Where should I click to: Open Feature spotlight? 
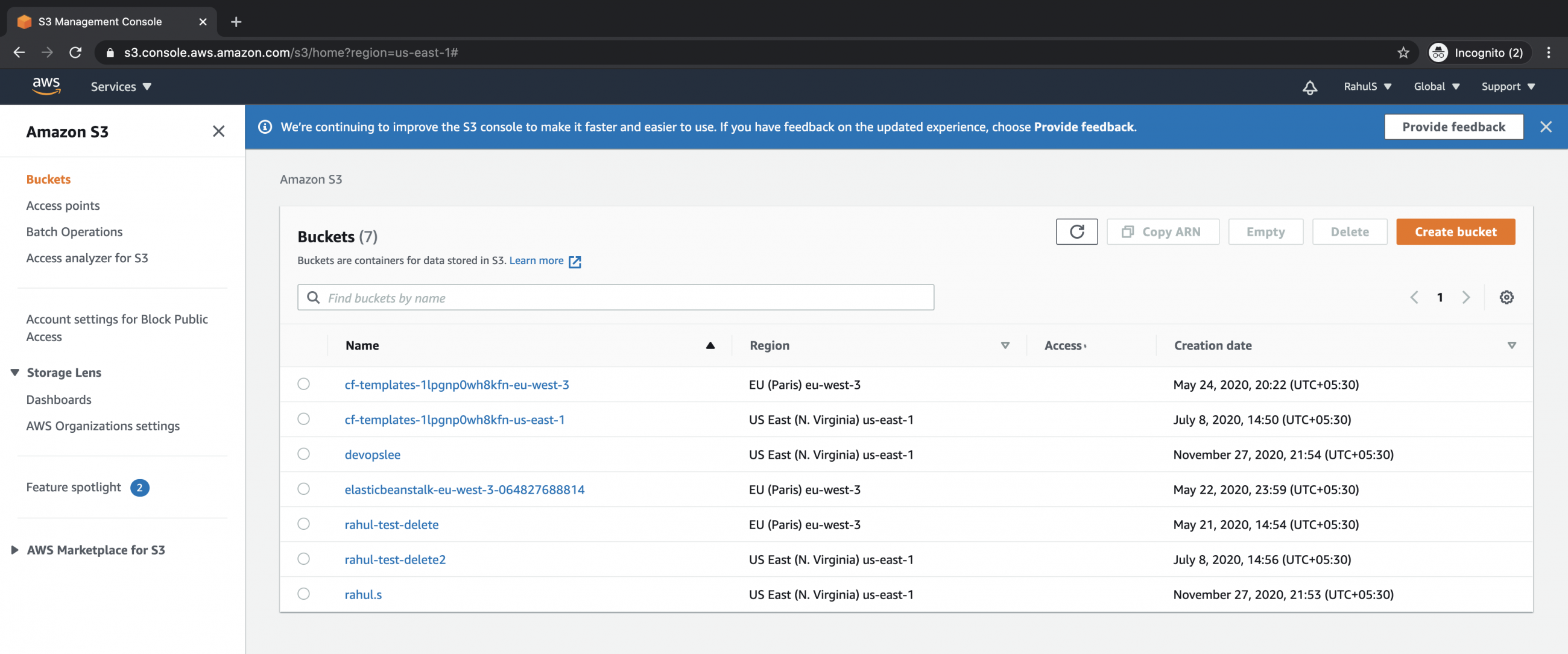coord(74,487)
